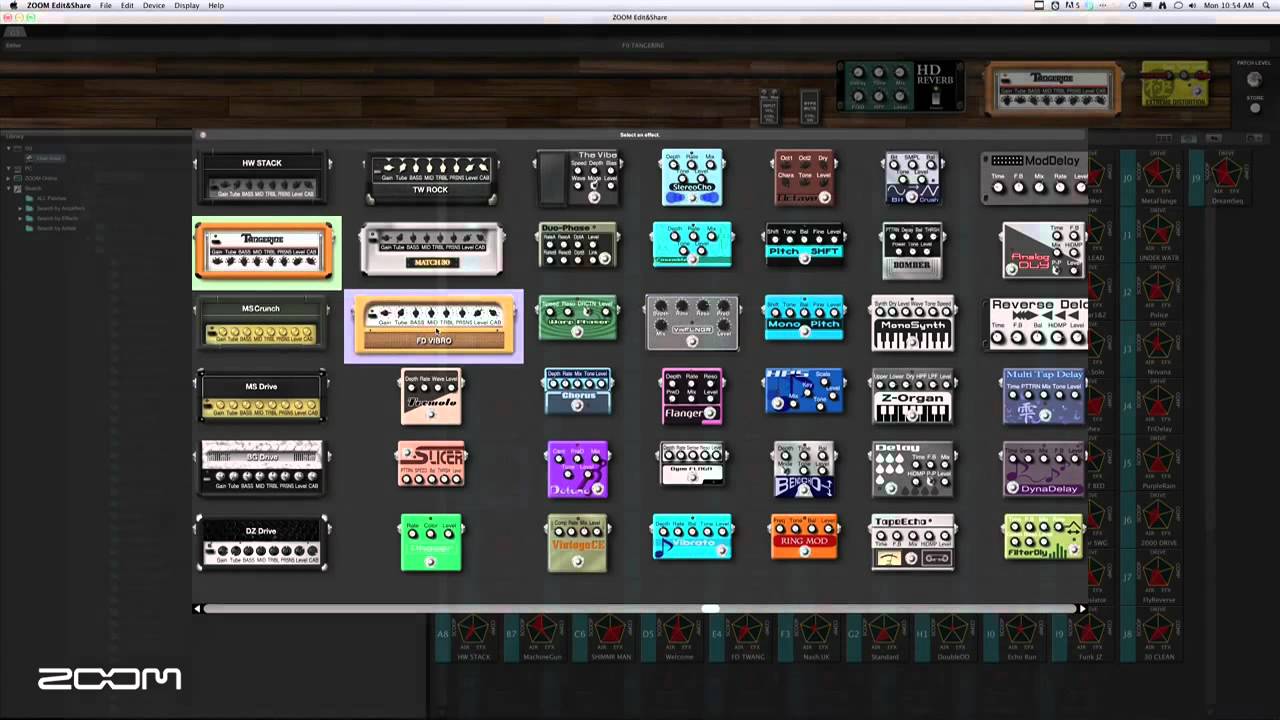Pick the Ensemble pedal
The width and height of the screenshot is (1280, 720).
tap(691, 245)
